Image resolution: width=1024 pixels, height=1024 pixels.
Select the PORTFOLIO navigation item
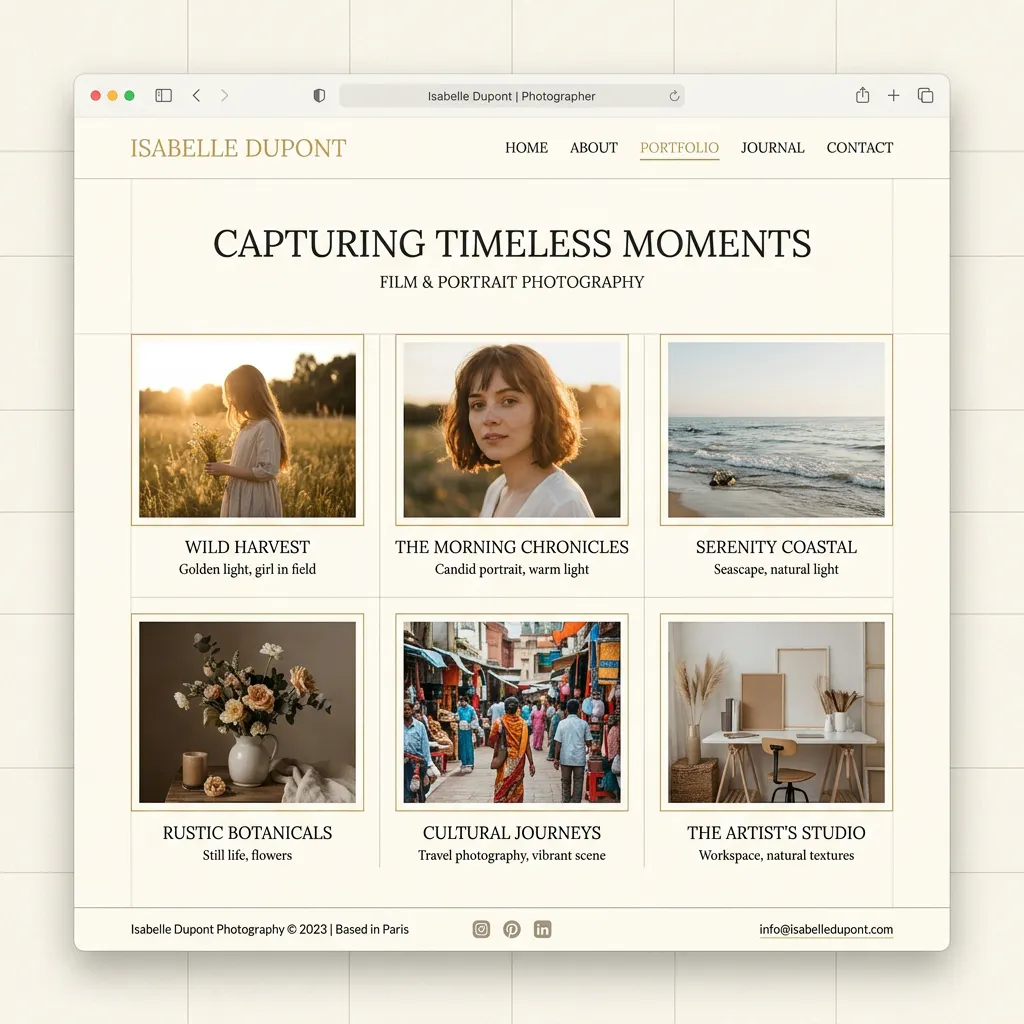coord(679,148)
